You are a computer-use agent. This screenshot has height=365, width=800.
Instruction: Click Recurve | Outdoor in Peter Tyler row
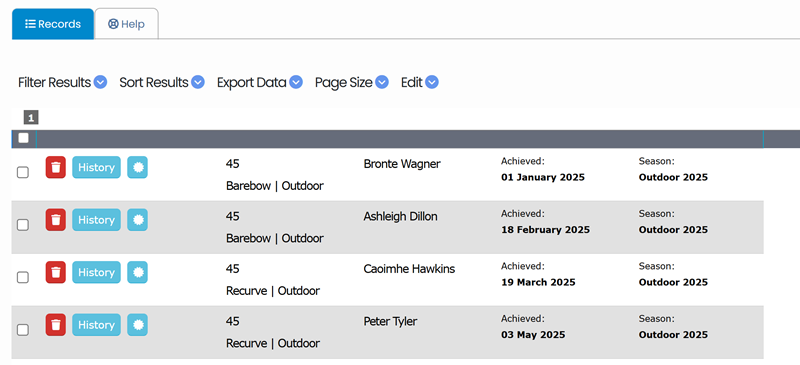273,344
